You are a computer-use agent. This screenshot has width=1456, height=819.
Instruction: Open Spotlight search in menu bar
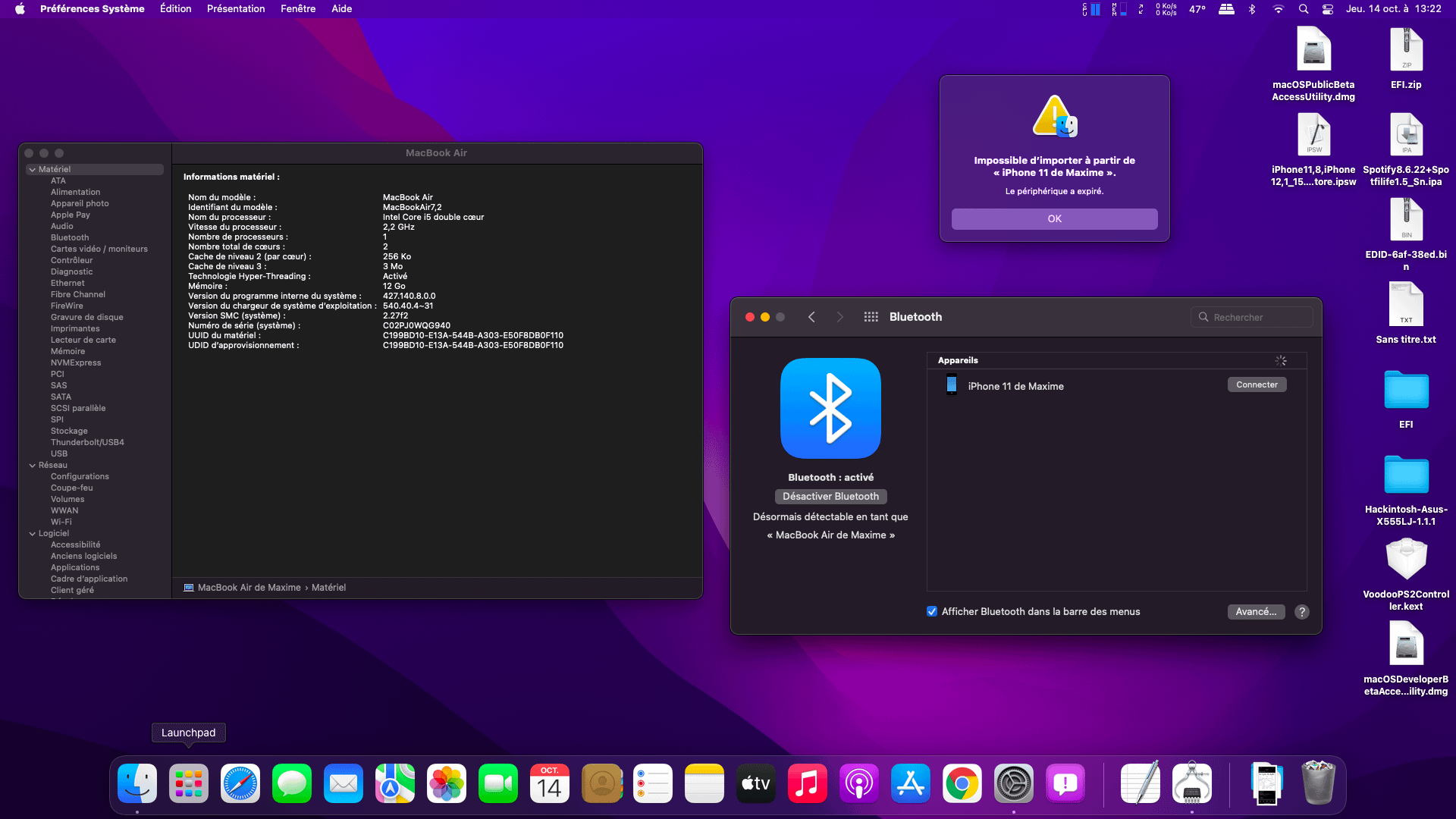pos(1304,9)
